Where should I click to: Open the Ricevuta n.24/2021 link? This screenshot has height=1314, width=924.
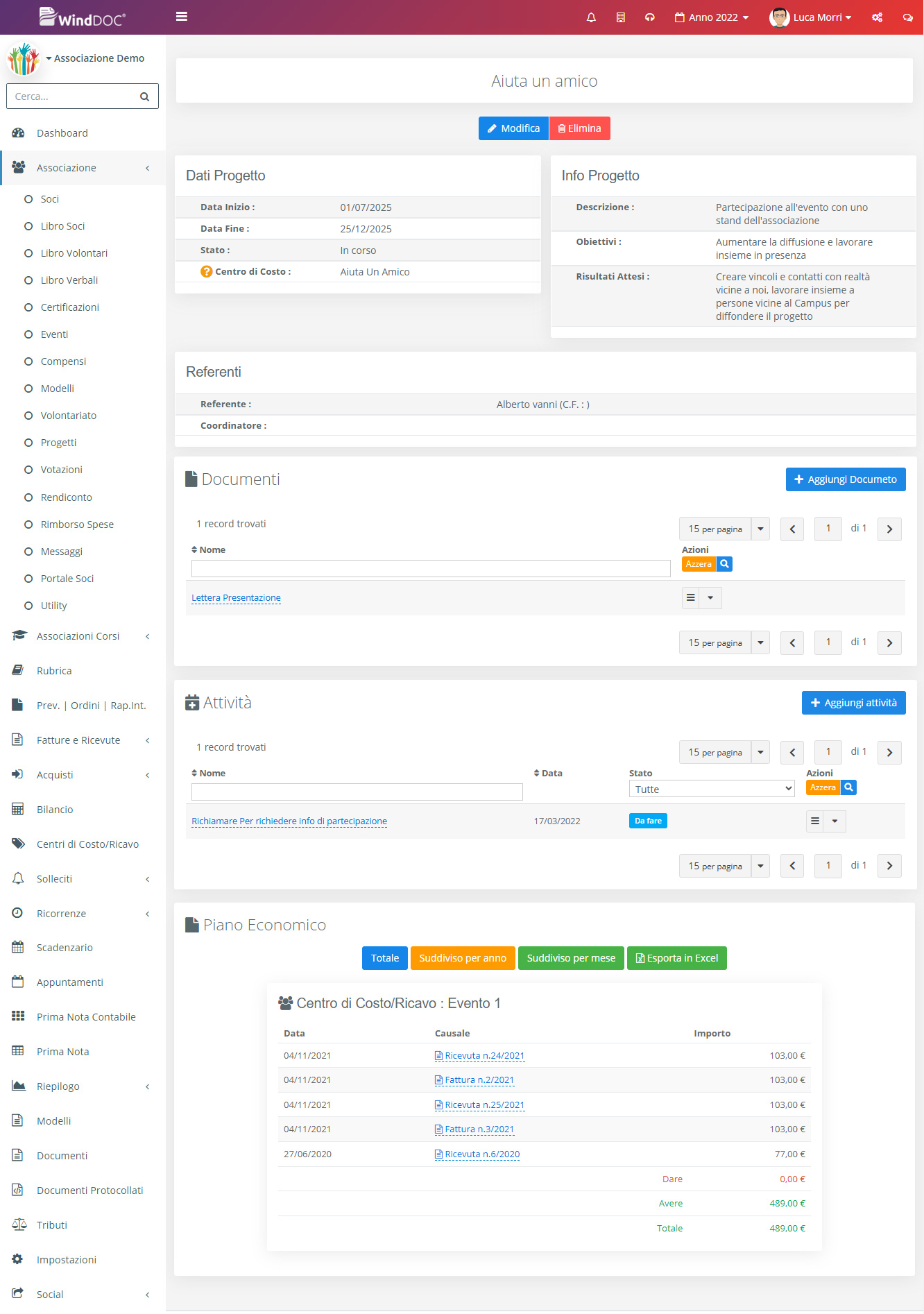[484, 1056]
